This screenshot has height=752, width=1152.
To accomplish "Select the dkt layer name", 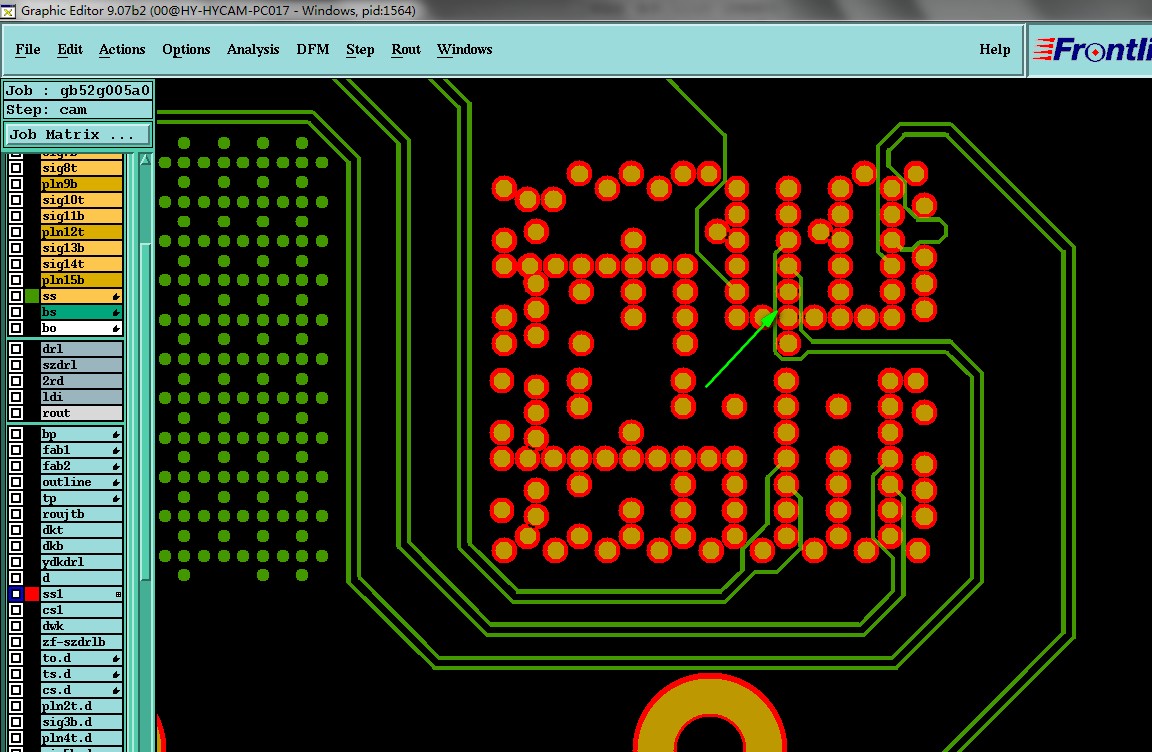I will tap(82, 530).
